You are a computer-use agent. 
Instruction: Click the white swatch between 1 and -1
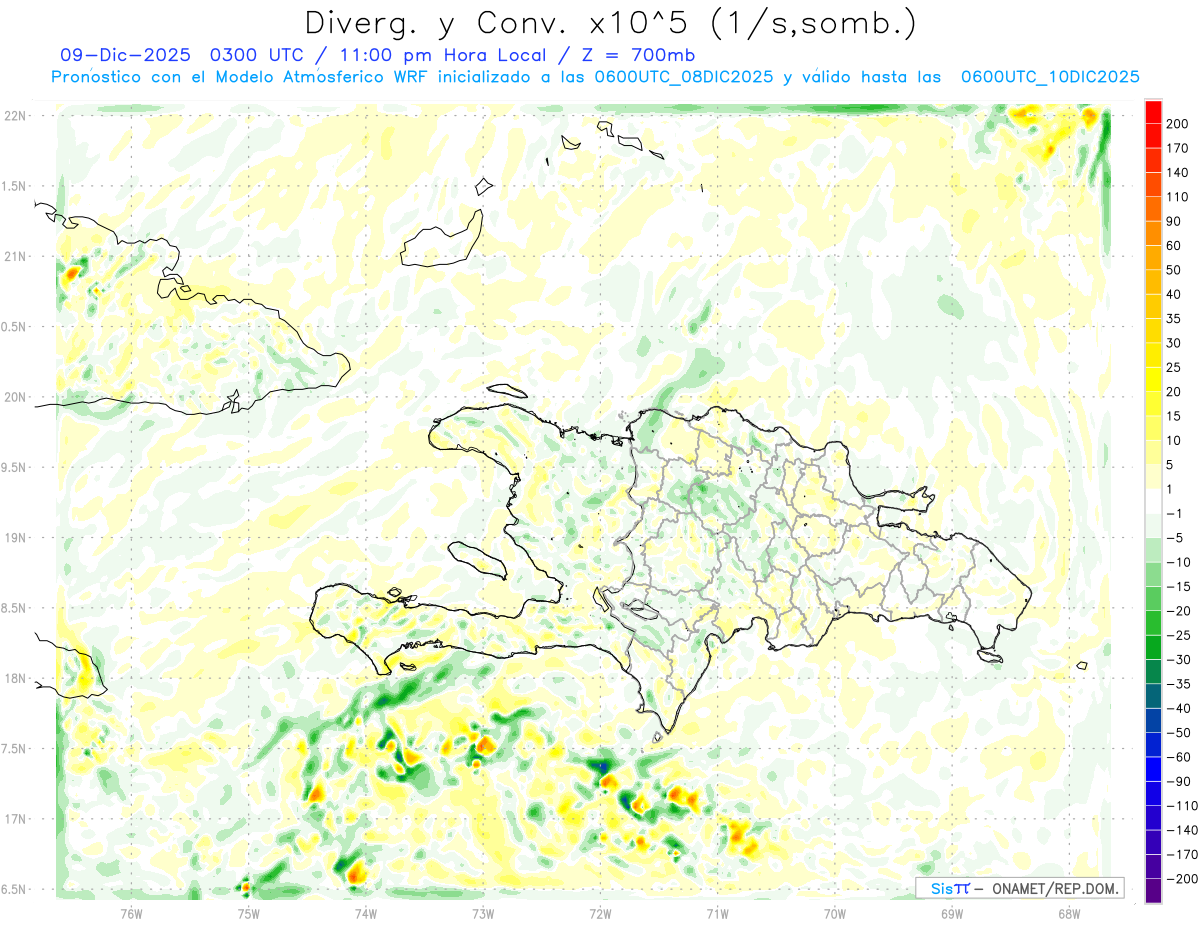pos(1153,501)
